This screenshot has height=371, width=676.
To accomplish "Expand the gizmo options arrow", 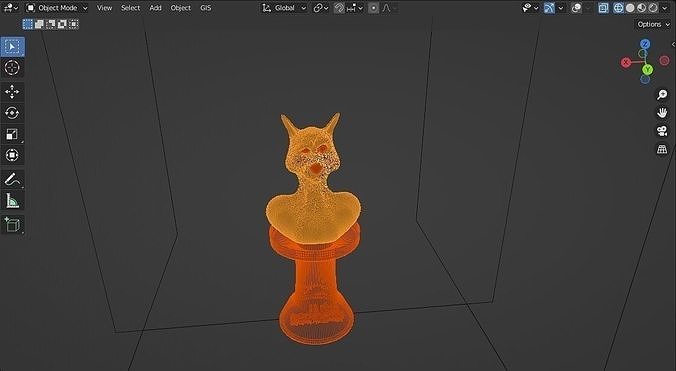I will point(560,8).
